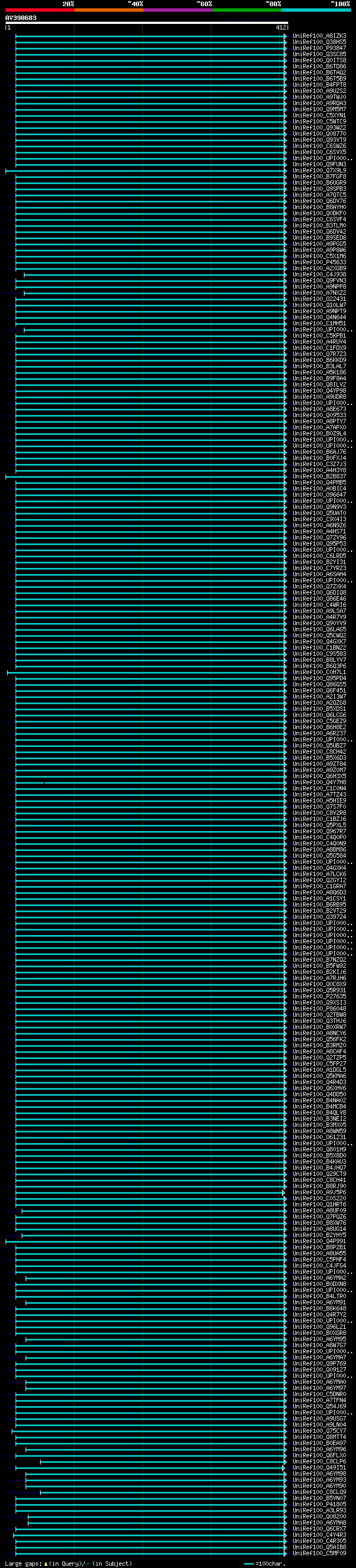
Task: Choose subject UniRef100_C4J938
Action: [319, 275]
